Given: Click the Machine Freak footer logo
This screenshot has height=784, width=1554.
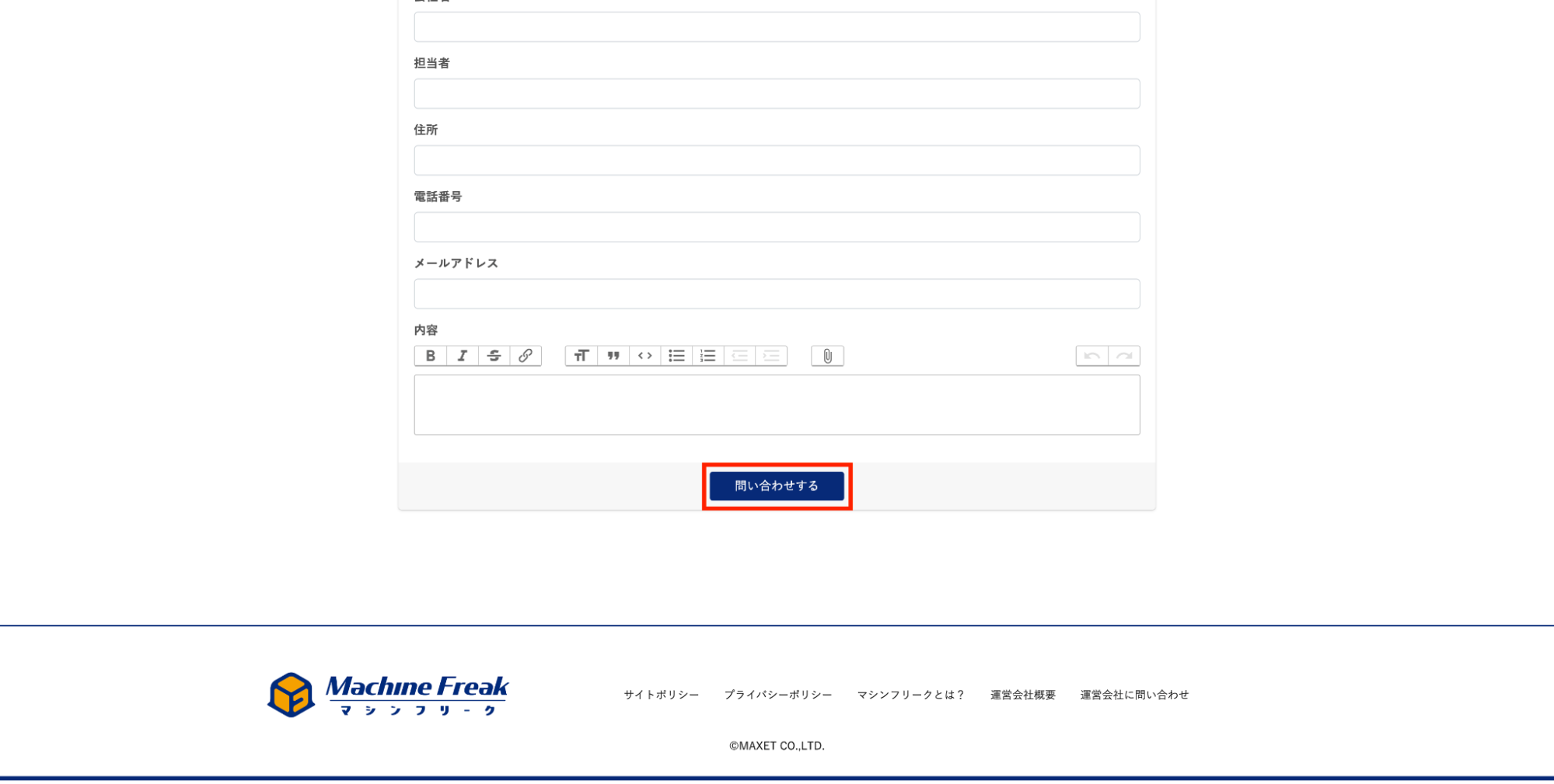Looking at the screenshot, I should point(387,694).
